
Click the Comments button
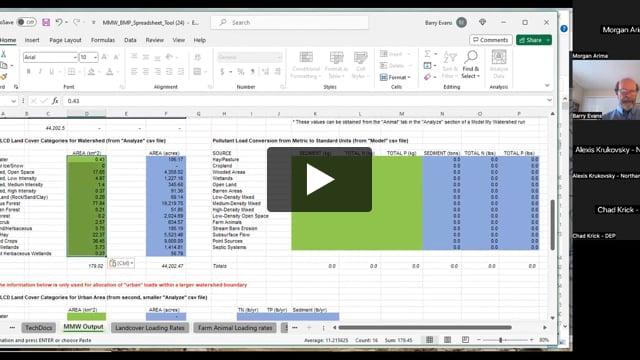pyautogui.click(x=491, y=40)
